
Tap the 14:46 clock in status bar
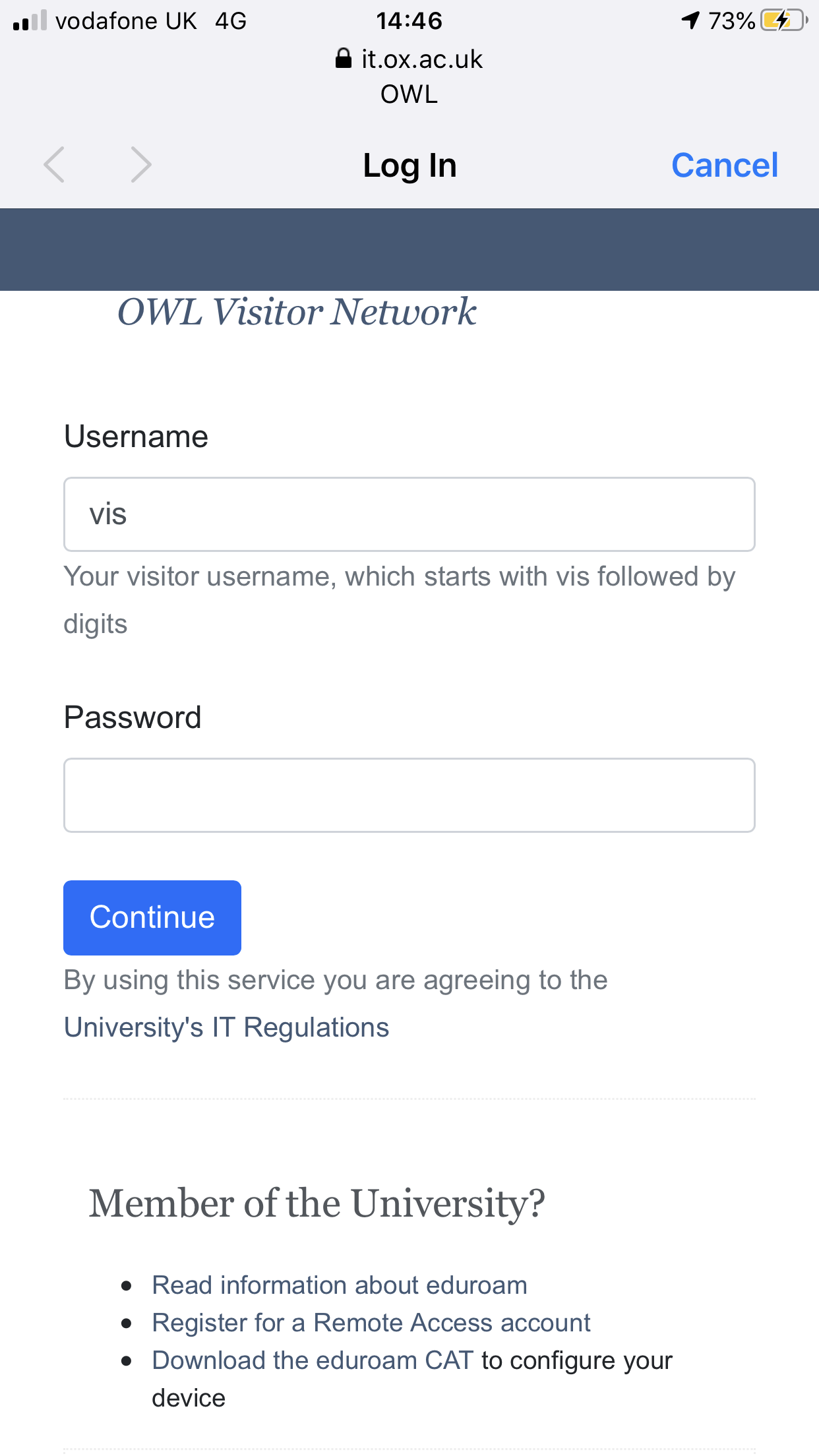(409, 21)
